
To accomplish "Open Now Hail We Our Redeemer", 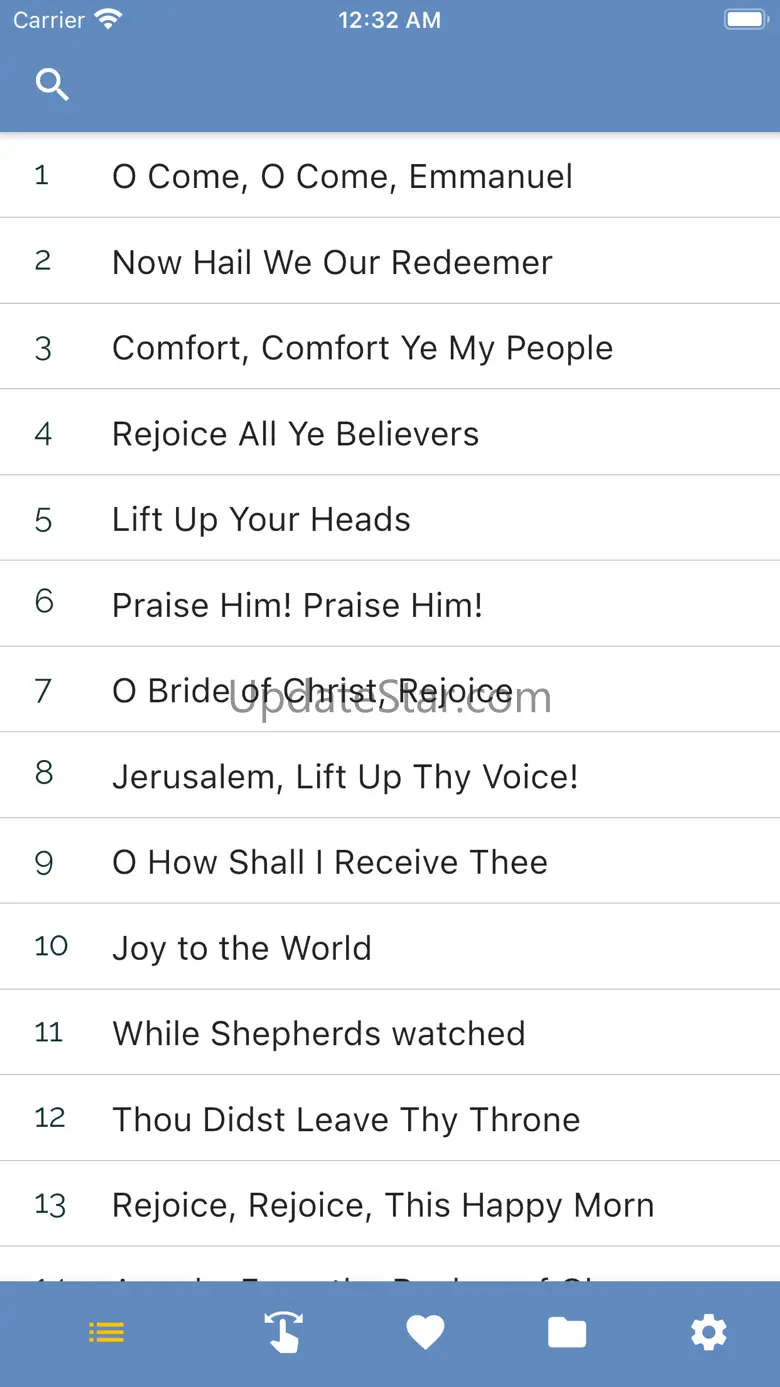I will (x=332, y=262).
